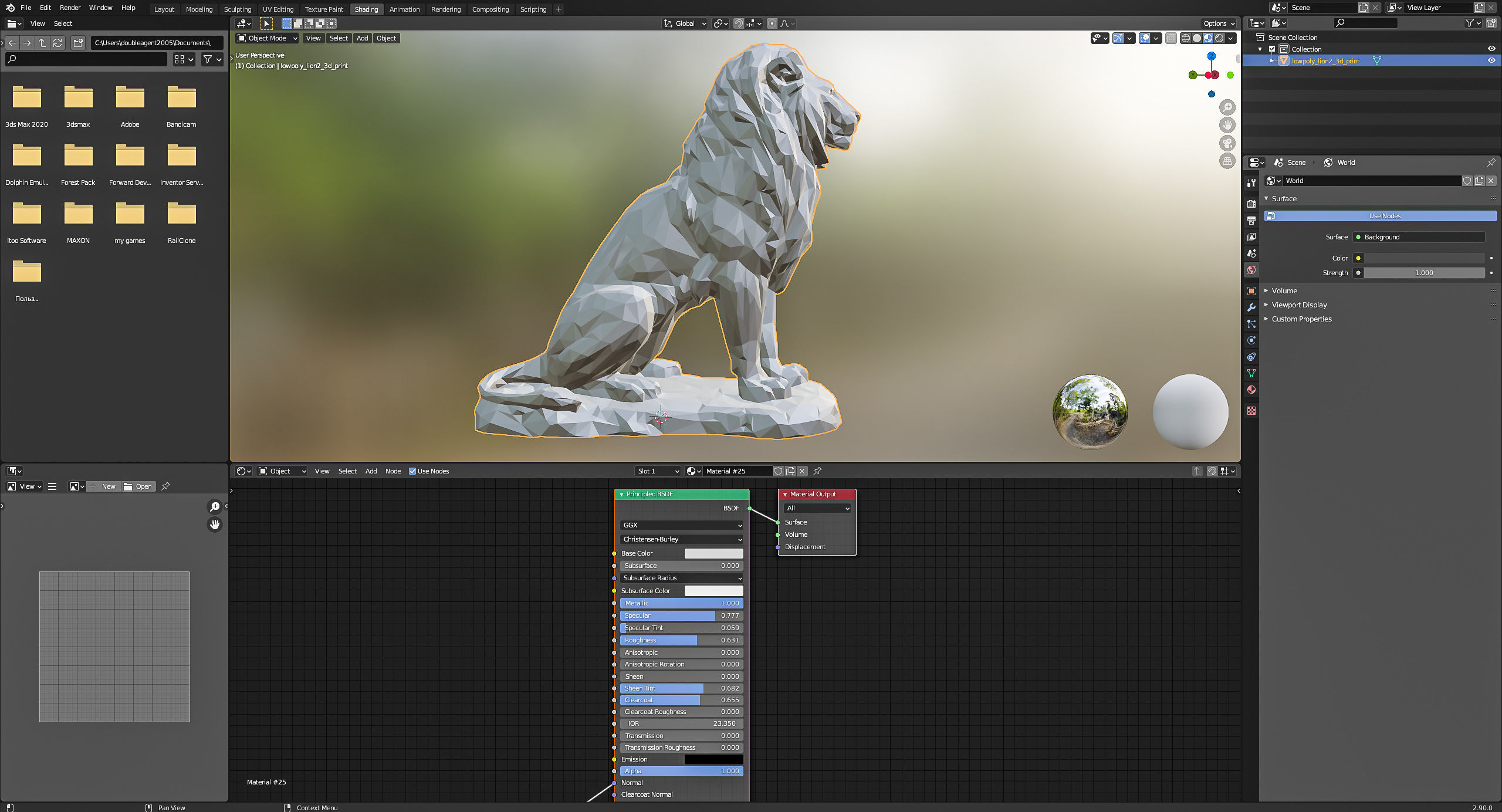Click the pan view hand icon
The height and width of the screenshot is (812, 1502).
1227,125
